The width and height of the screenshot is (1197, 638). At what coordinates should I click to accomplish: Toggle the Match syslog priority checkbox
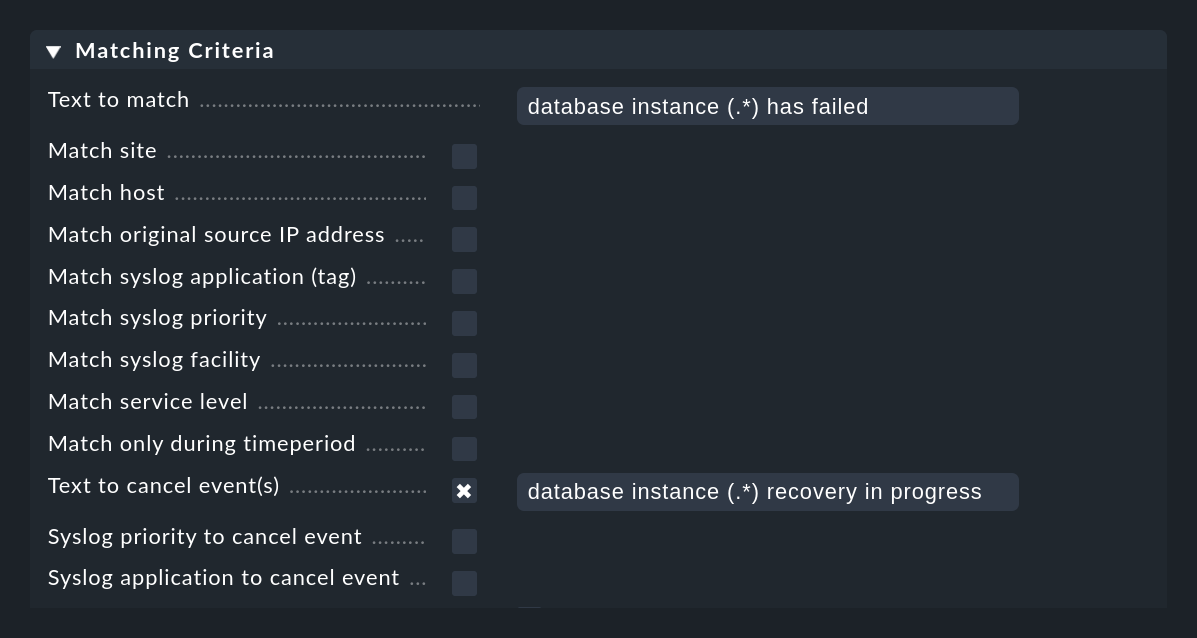[x=464, y=324]
